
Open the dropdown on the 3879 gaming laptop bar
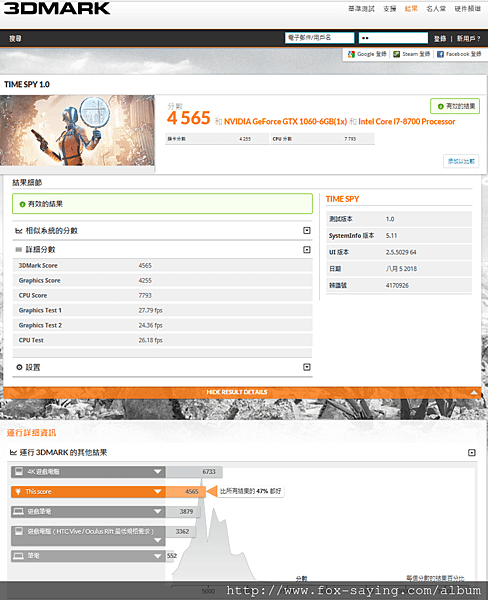point(157,512)
